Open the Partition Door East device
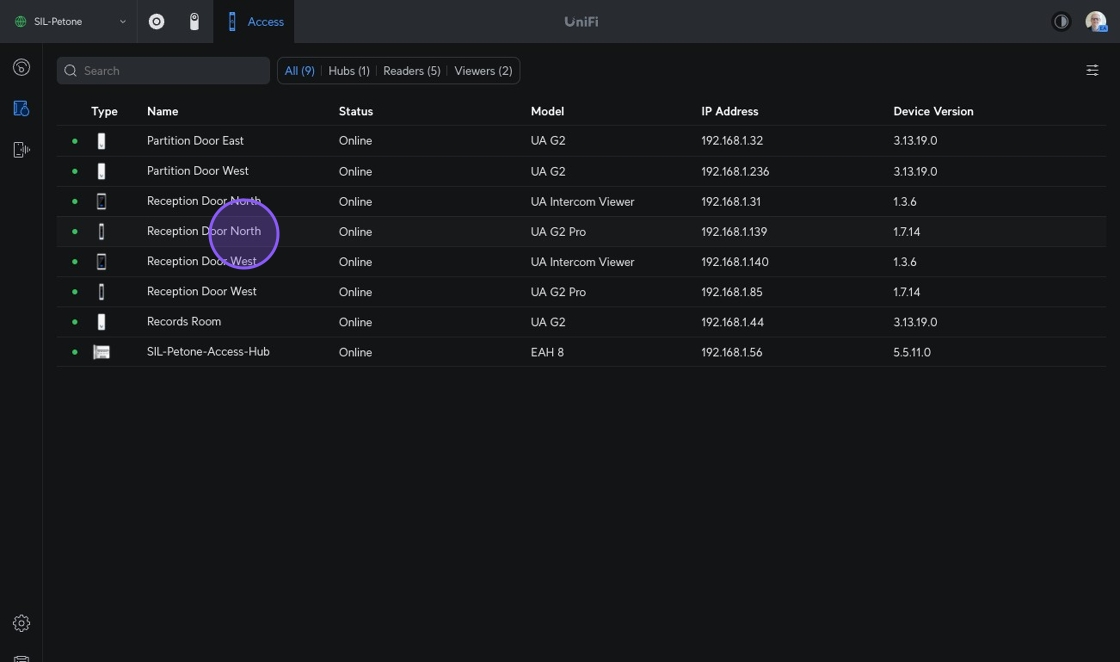 coord(195,141)
